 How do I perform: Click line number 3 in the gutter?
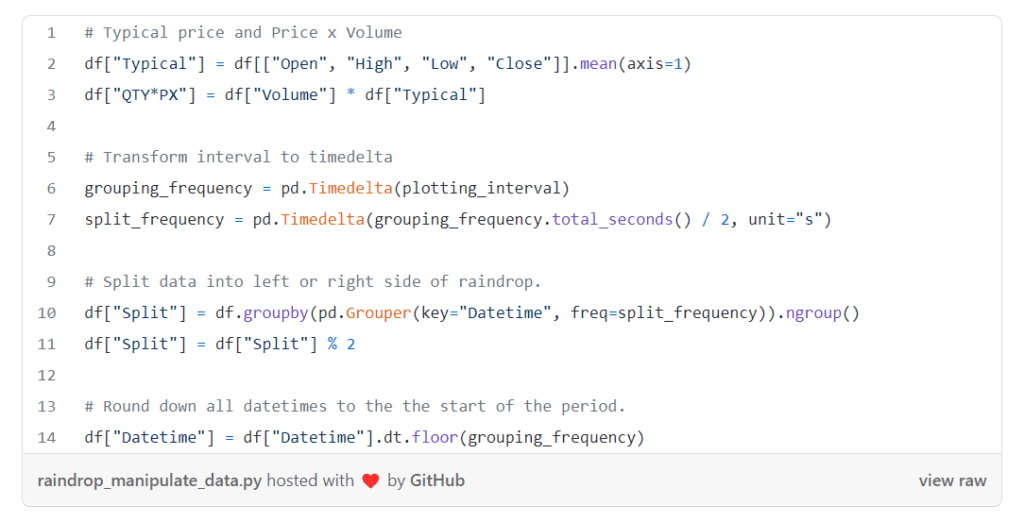point(51,95)
